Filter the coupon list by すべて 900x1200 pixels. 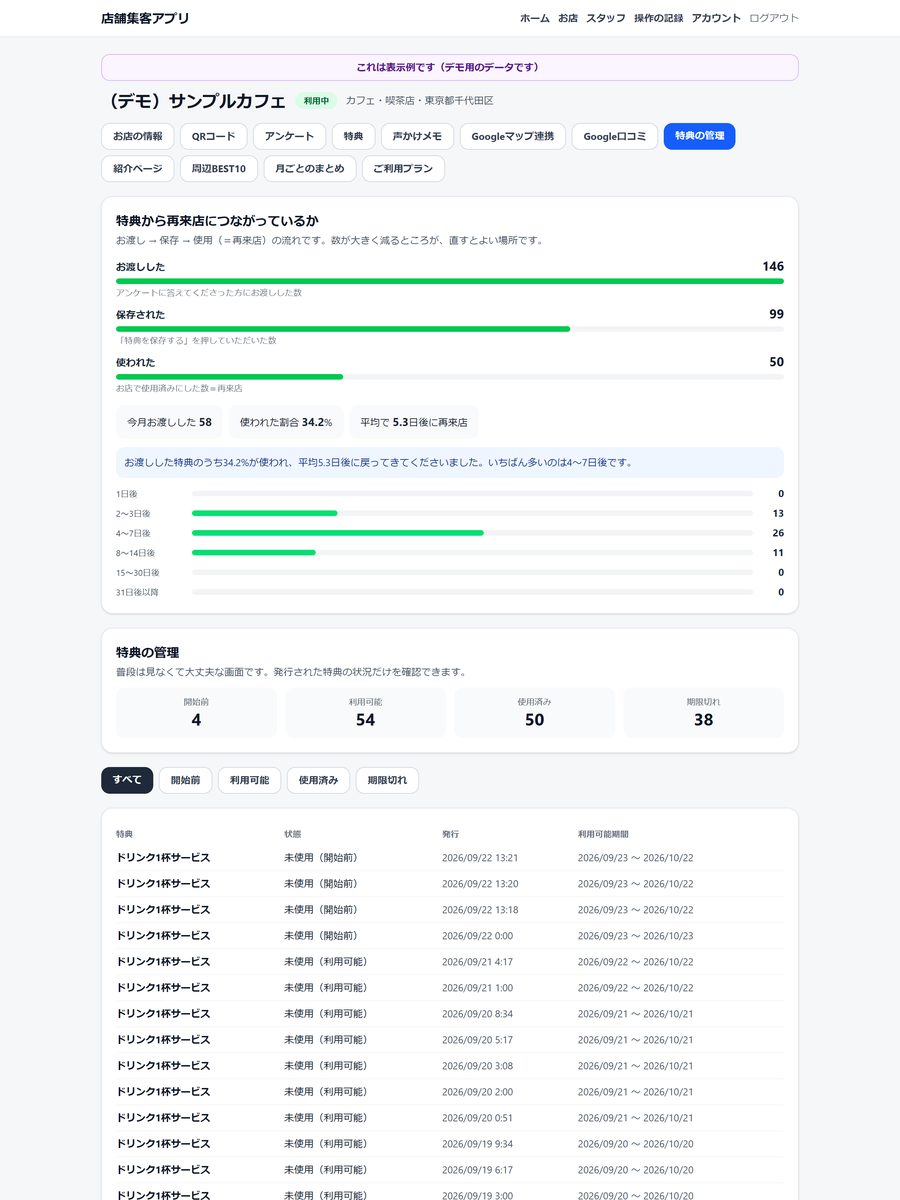pos(127,780)
